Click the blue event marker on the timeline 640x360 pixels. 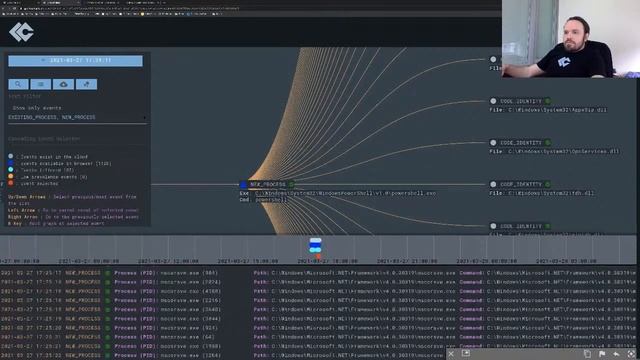tap(316, 245)
